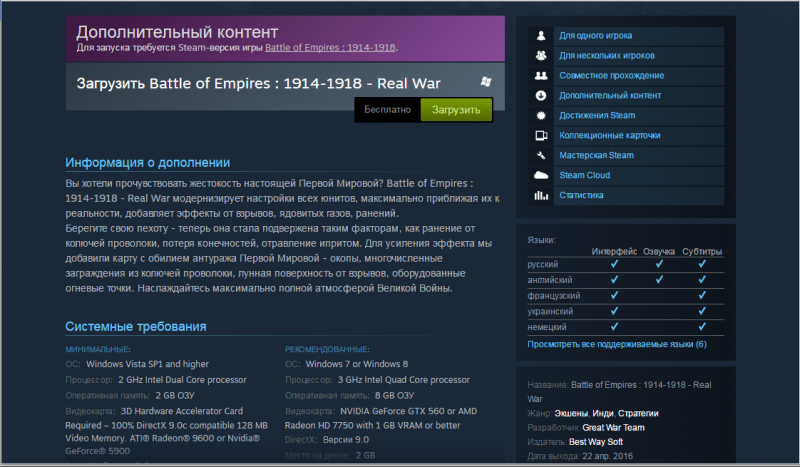Click the Steam Cloud cloud icon
This screenshot has height=467, width=800.
click(541, 175)
